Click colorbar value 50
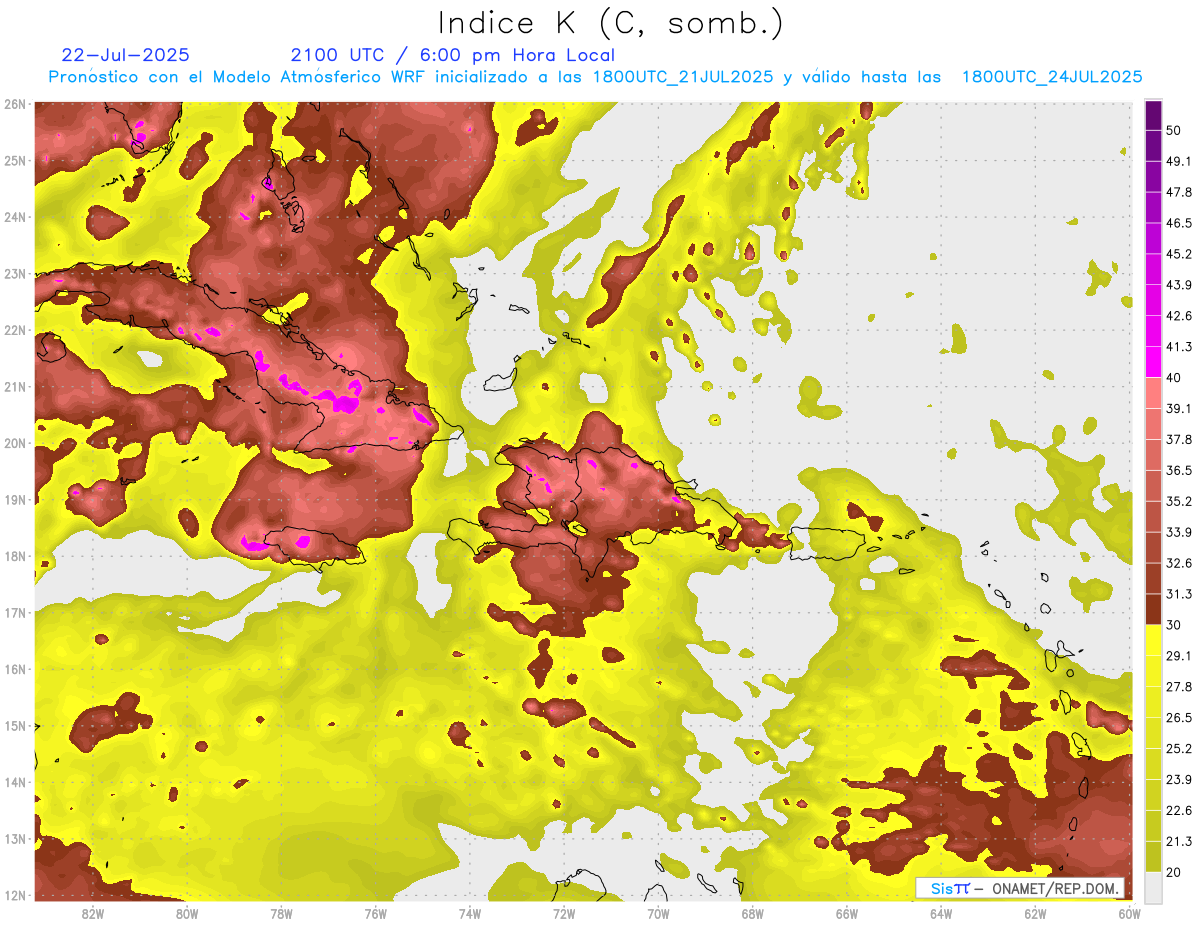This screenshot has height=927, width=1200. [1174, 130]
